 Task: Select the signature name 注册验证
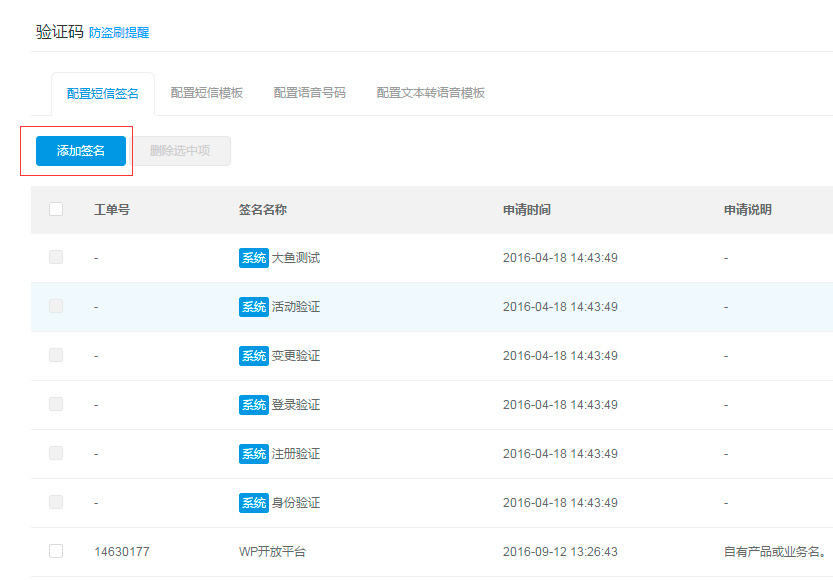[x=296, y=454]
